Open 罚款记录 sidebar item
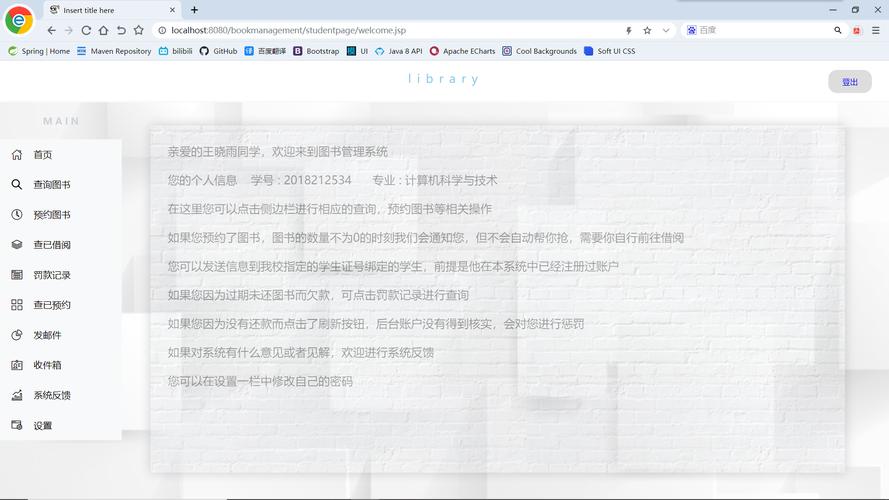 pyautogui.click(x=61, y=275)
